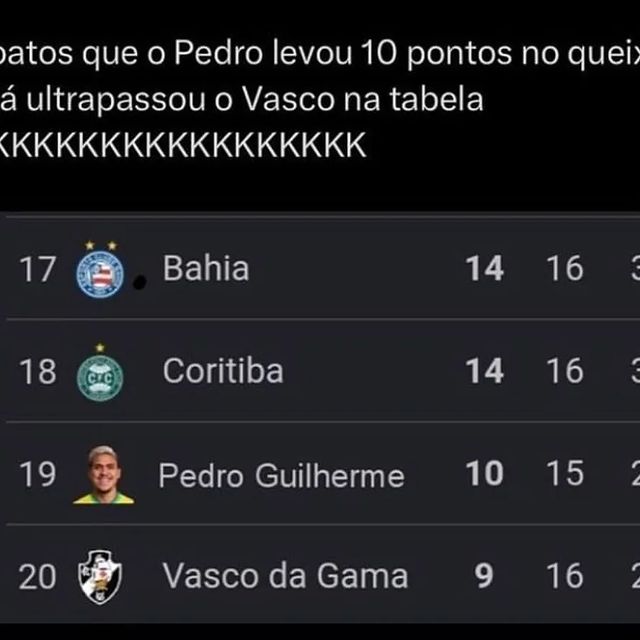Open the Bahia team name
Viewport: 640px width, 640px height.
206,268
